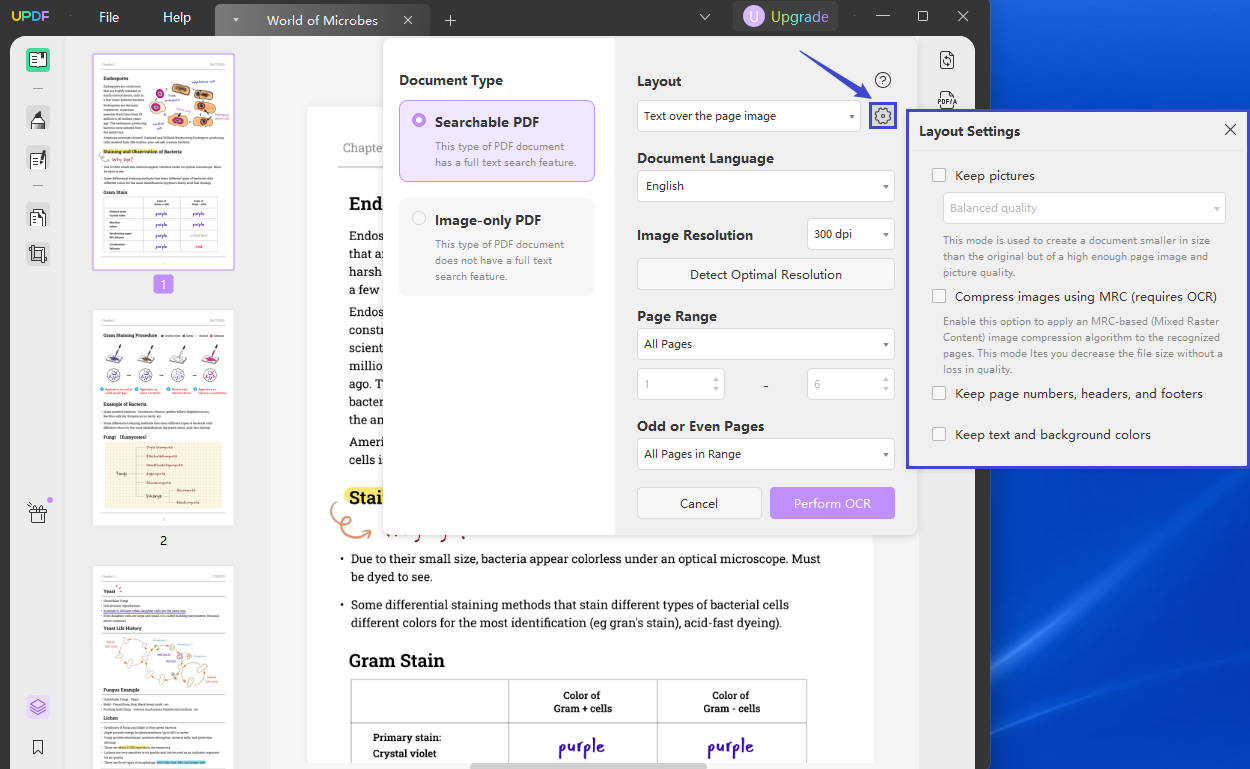Click the Layout Settings gear icon
Screen dimensions: 1250x769
pyautogui.click(x=882, y=115)
